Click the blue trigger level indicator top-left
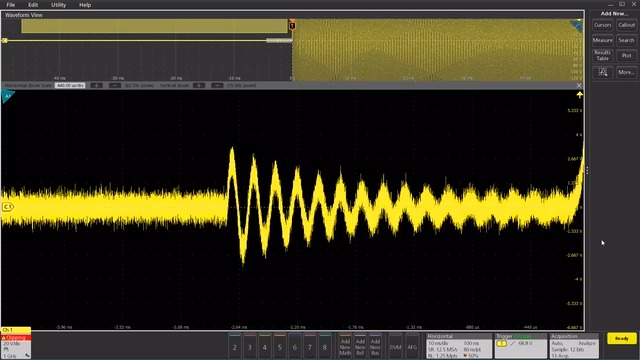 click(7, 97)
